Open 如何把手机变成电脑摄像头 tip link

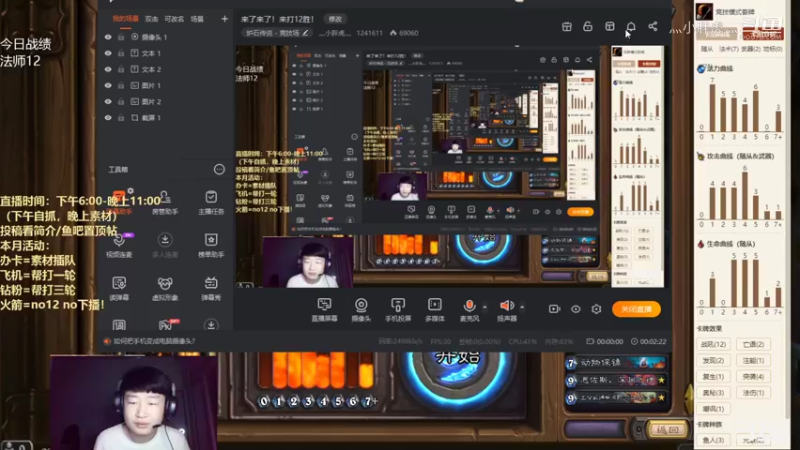[154, 341]
